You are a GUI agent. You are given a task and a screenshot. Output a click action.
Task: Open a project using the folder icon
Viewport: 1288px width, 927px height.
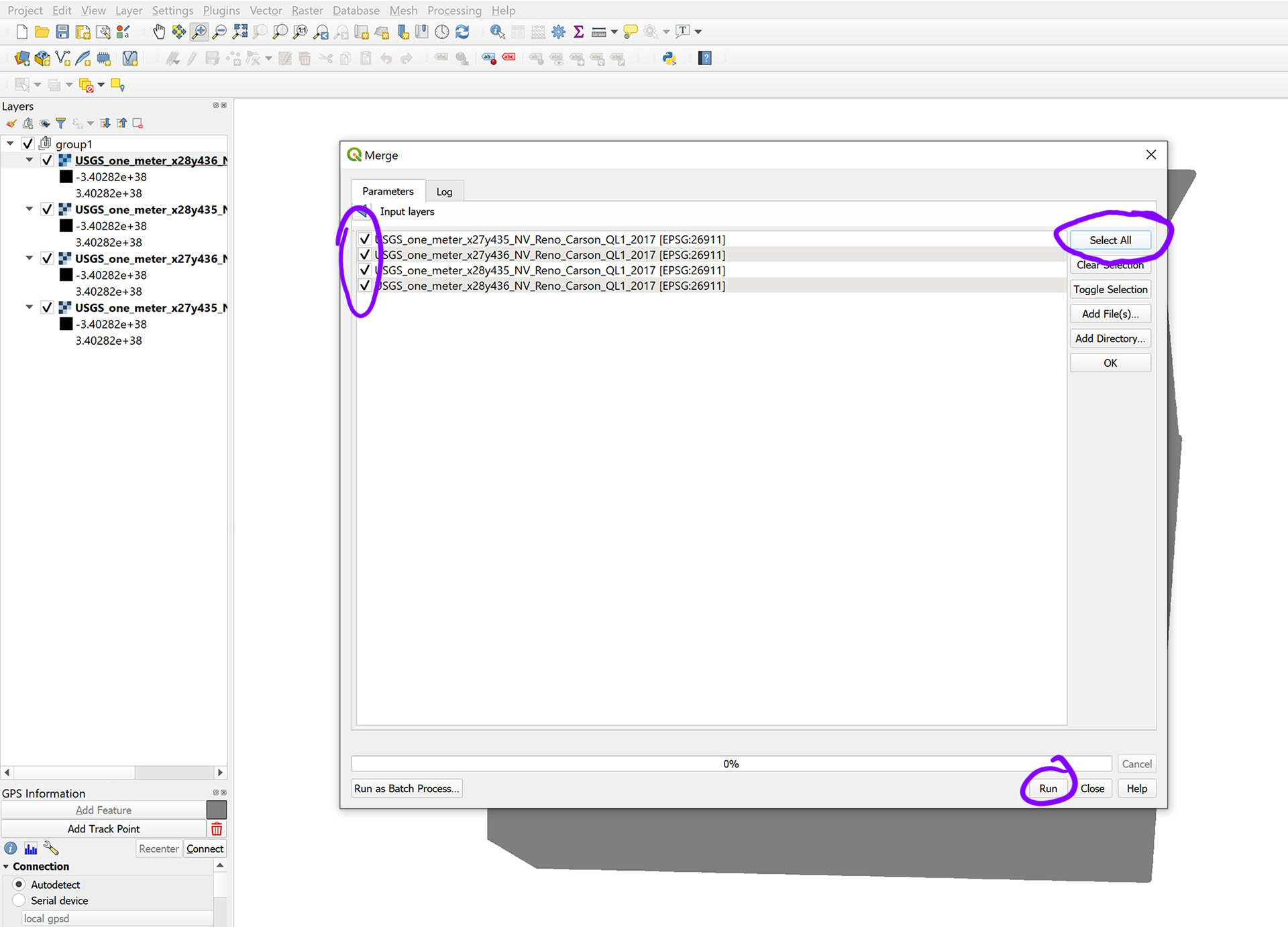point(42,32)
